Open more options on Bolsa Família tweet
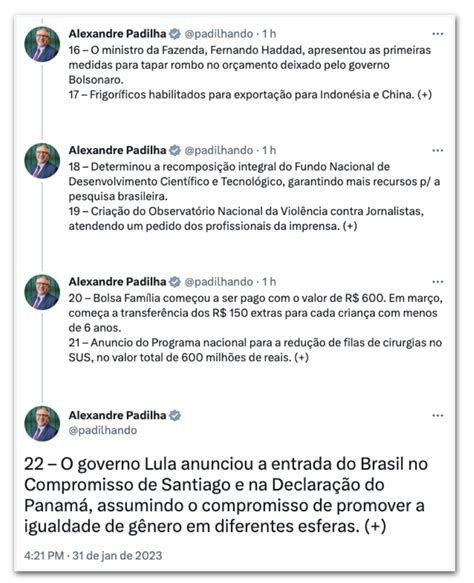Image resolution: width=474 pixels, height=583 pixels. [438, 282]
